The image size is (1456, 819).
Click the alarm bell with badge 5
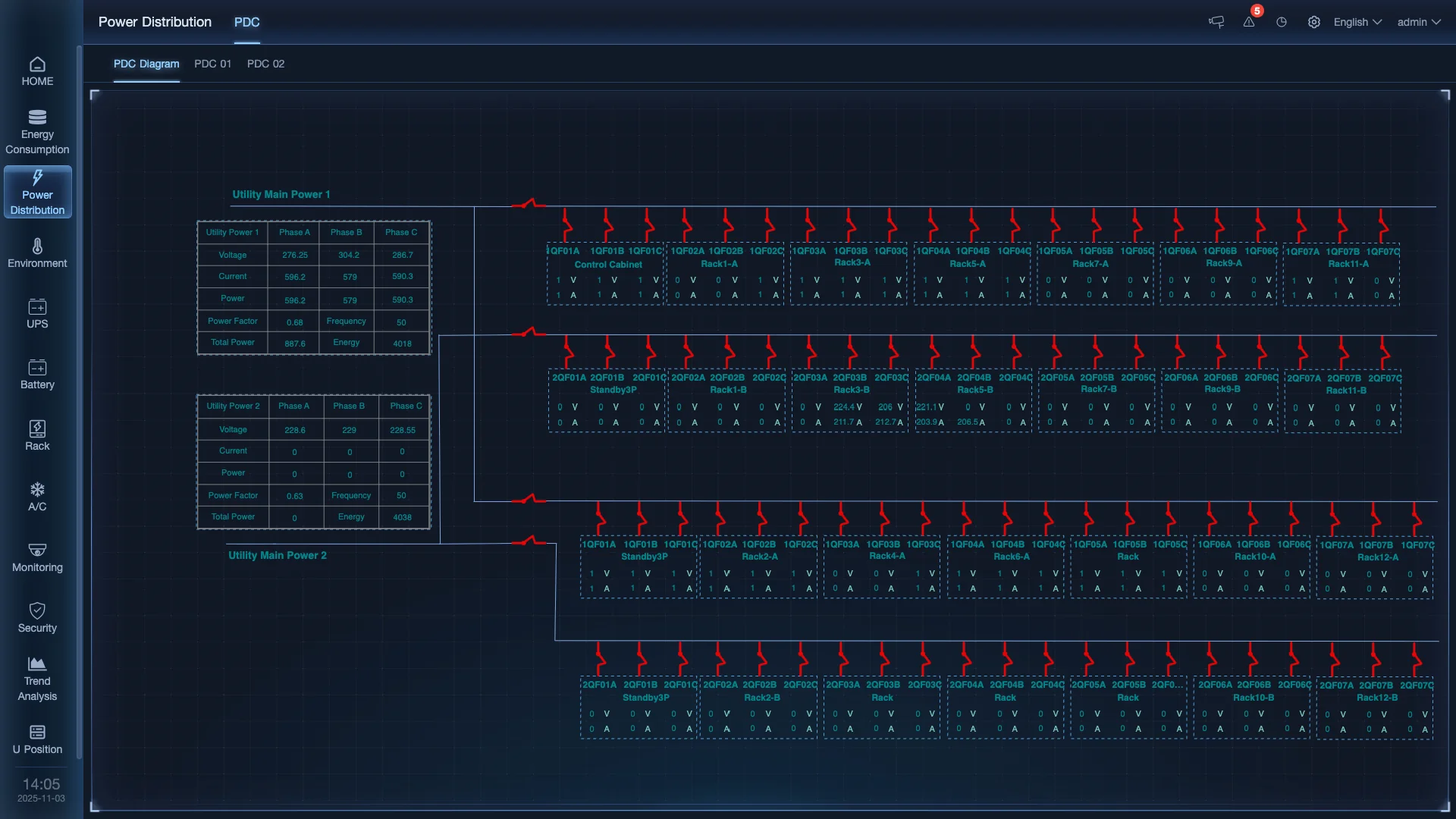(x=1249, y=22)
